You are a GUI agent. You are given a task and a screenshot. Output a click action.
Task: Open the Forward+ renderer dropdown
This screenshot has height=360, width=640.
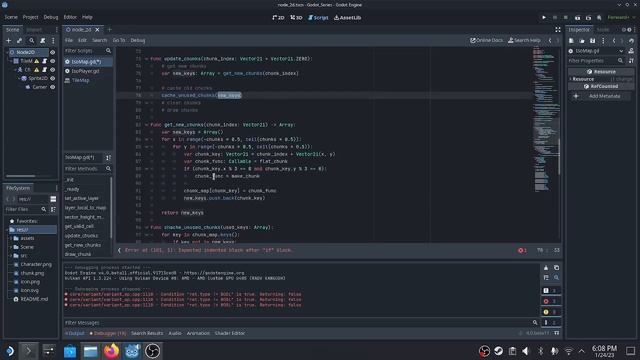[x=621, y=18]
